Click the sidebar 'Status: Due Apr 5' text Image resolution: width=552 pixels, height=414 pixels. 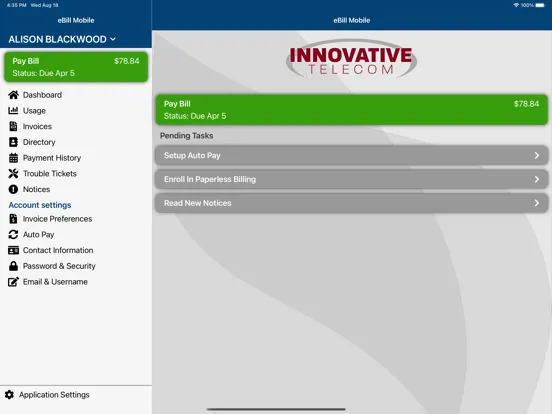[43, 73]
